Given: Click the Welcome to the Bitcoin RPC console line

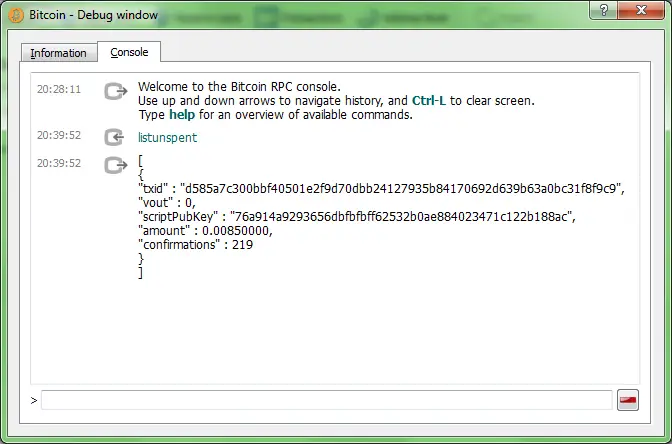Looking at the screenshot, I should pyautogui.click(x=239, y=87).
